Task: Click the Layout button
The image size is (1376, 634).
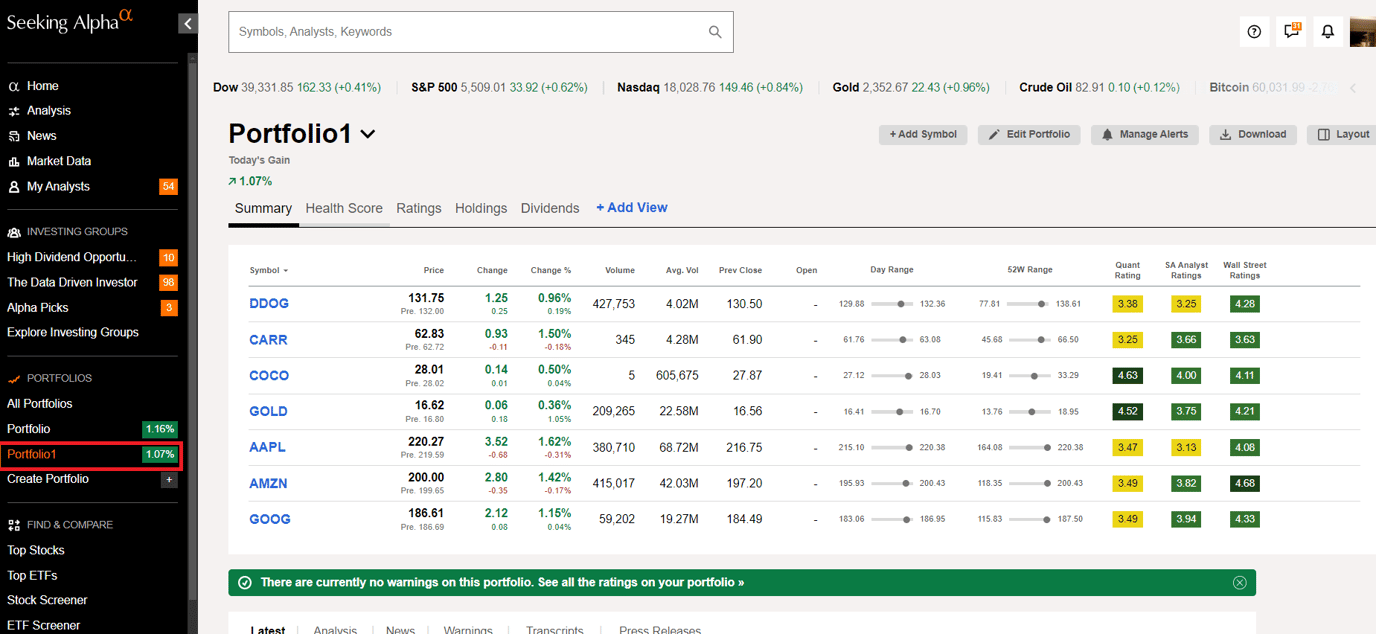Action: 1342,134
